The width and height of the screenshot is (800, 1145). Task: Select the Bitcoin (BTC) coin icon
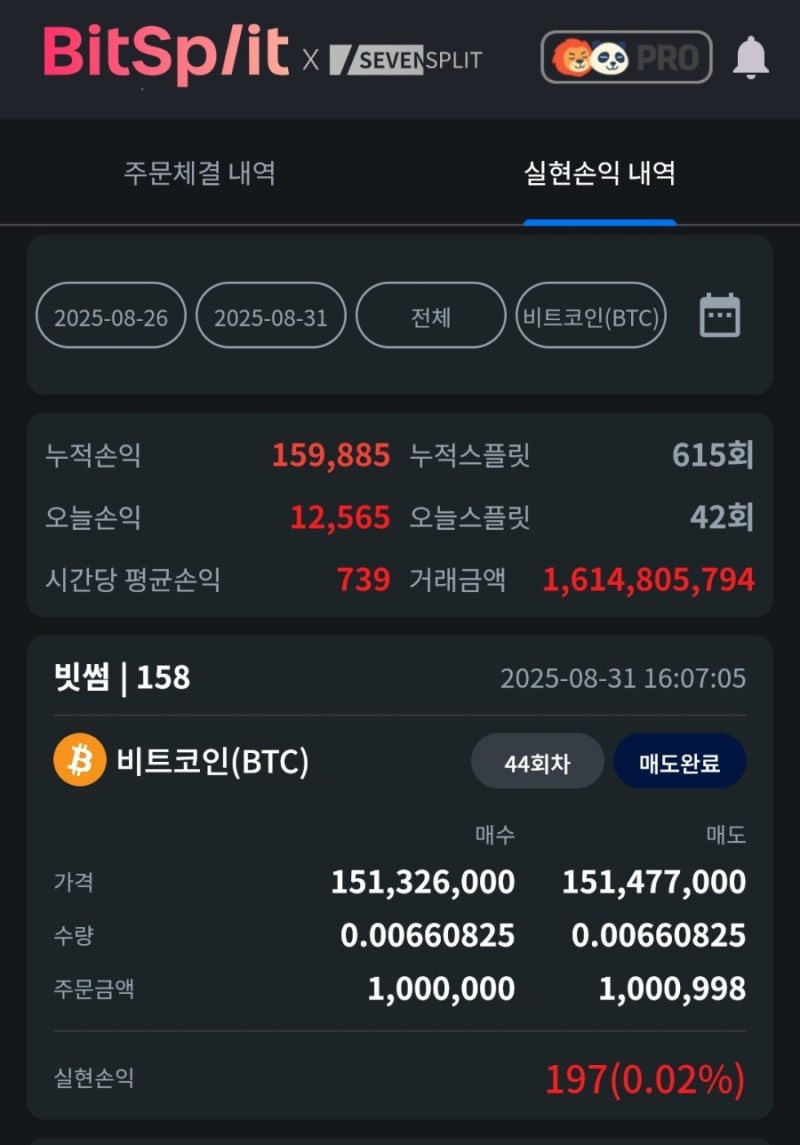79,761
